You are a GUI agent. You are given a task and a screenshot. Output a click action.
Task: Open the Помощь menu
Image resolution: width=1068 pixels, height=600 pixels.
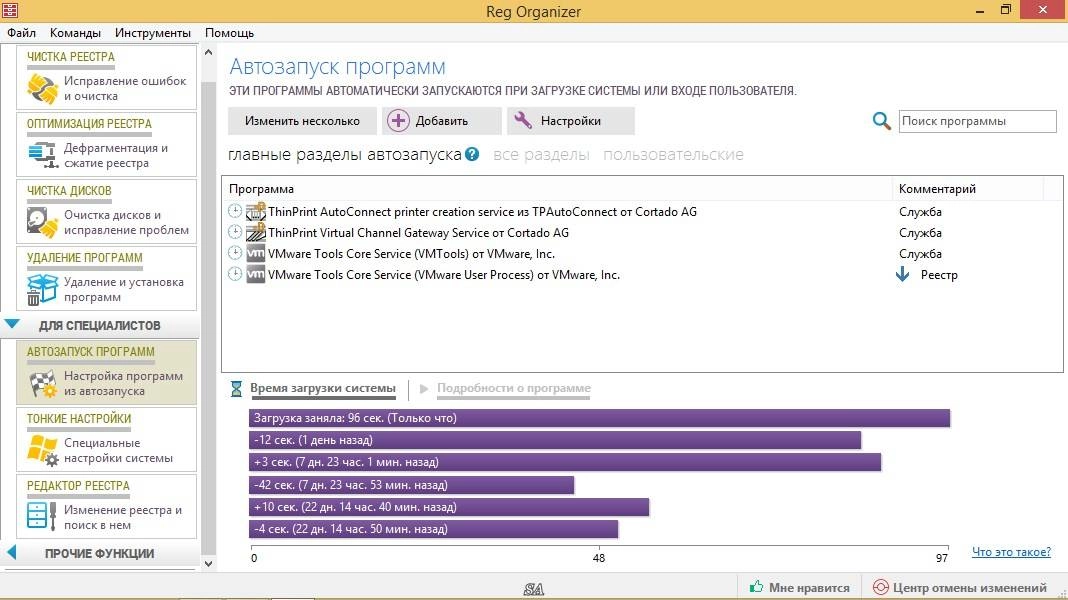pyautogui.click(x=230, y=33)
